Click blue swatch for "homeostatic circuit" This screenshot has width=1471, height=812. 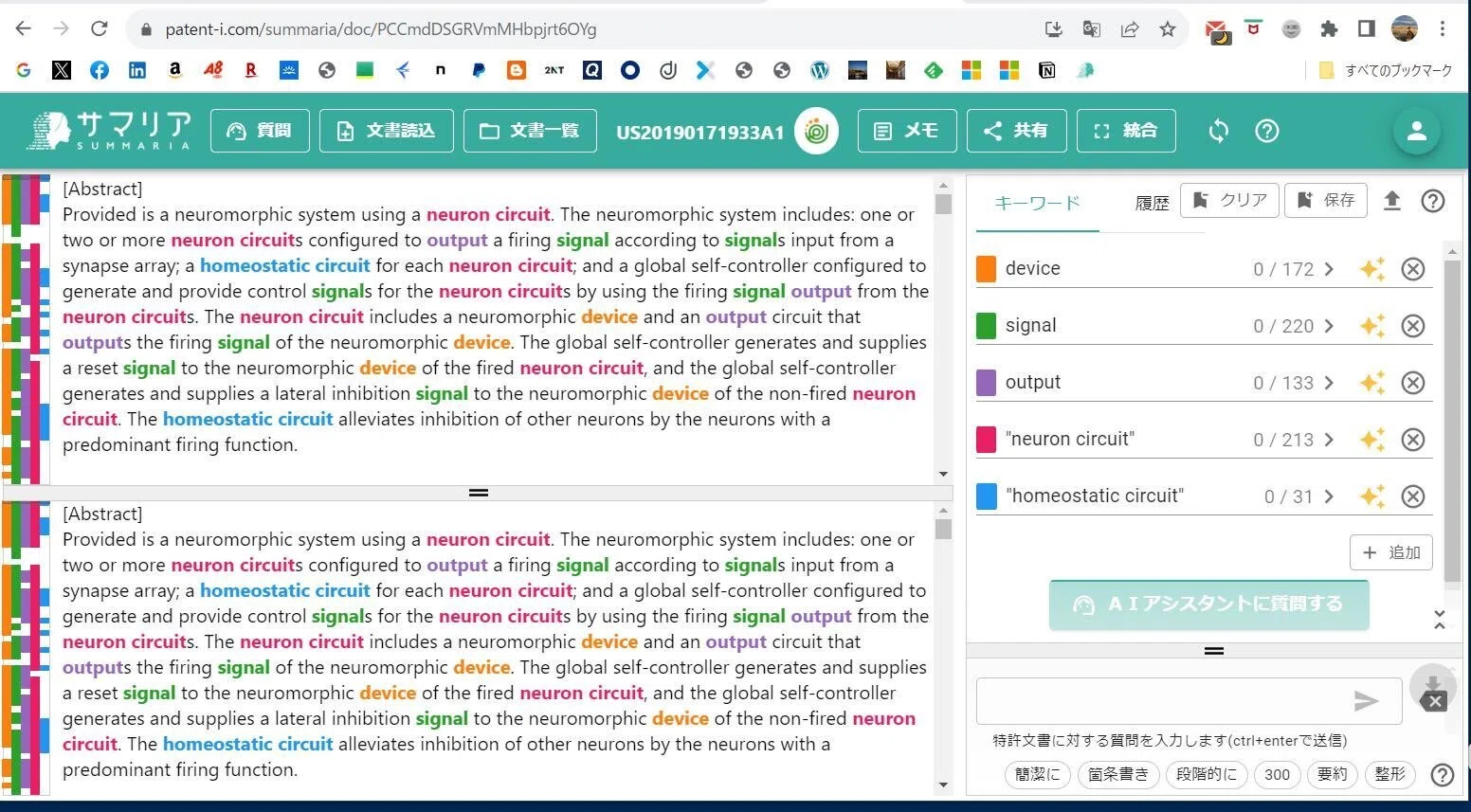[986, 496]
